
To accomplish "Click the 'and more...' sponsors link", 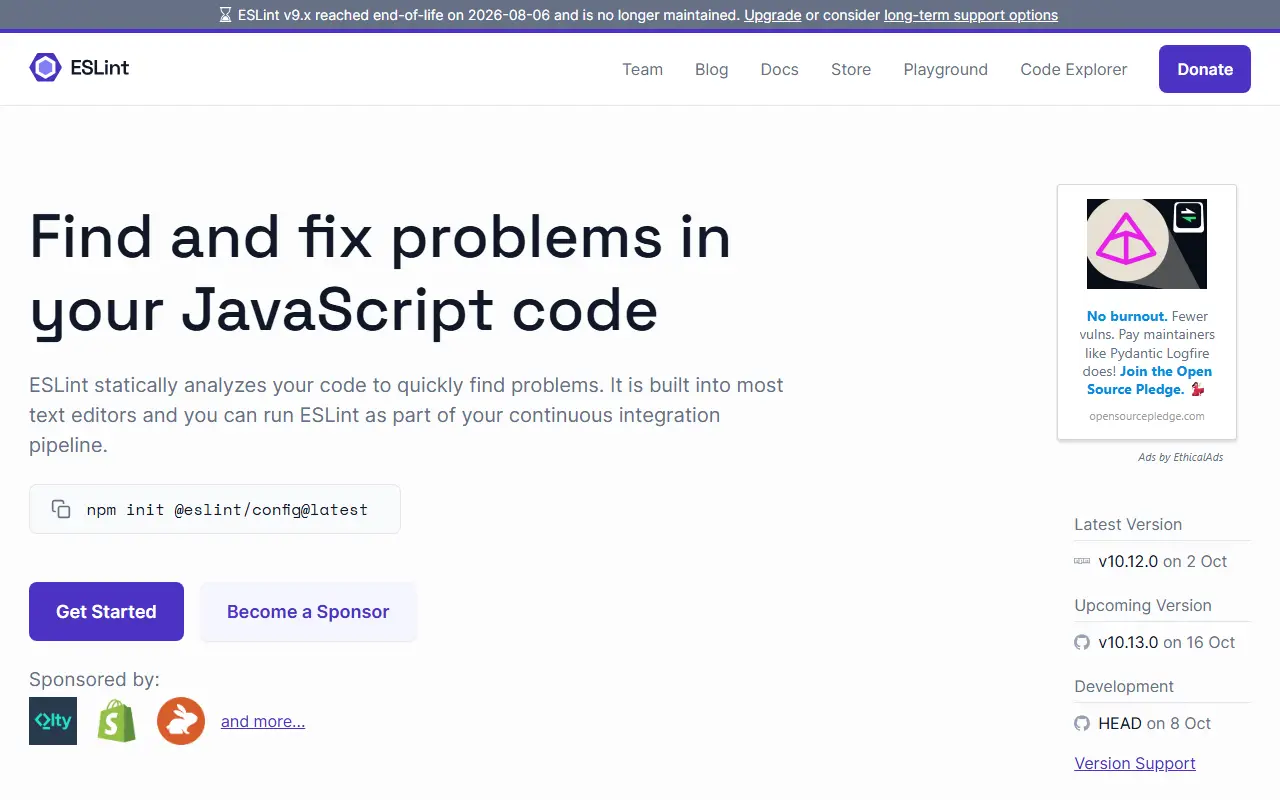I will click(x=263, y=721).
